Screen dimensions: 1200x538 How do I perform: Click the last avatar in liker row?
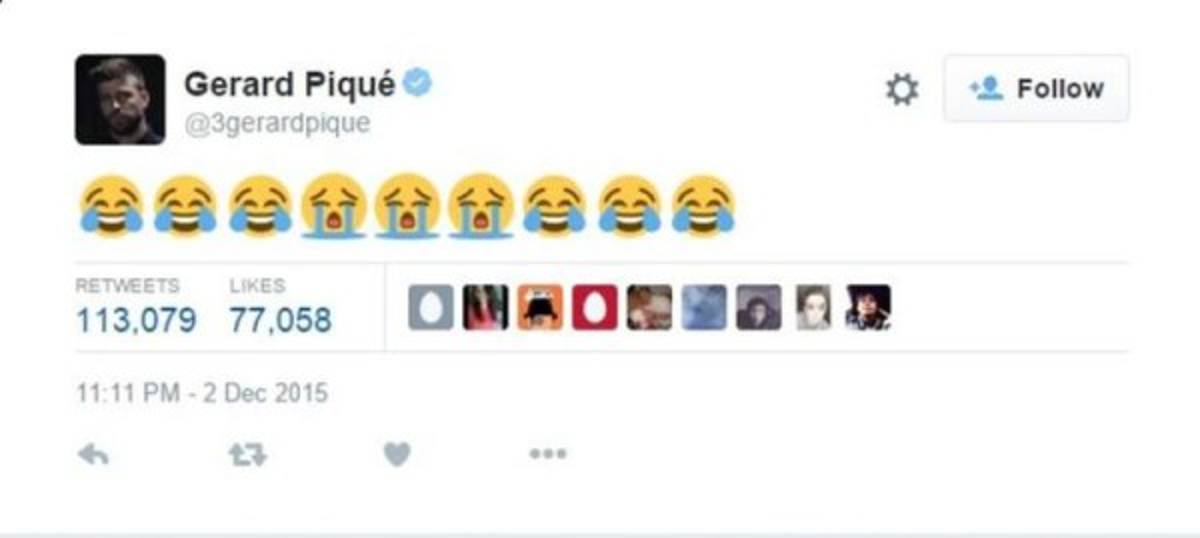click(868, 308)
